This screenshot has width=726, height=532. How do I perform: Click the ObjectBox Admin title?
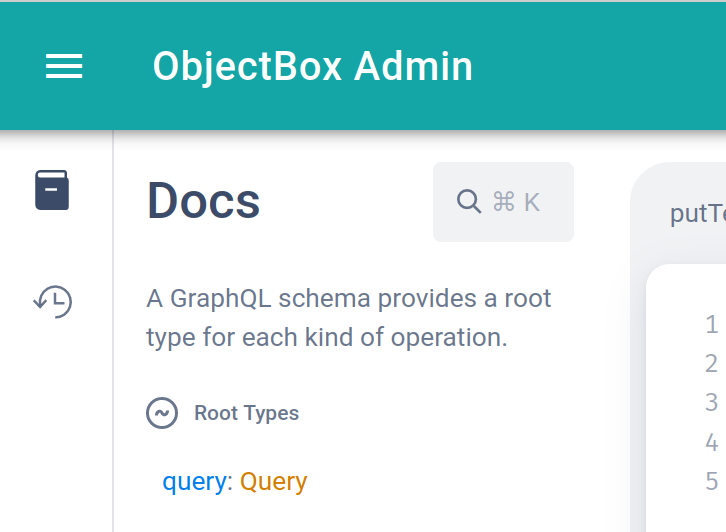point(312,66)
